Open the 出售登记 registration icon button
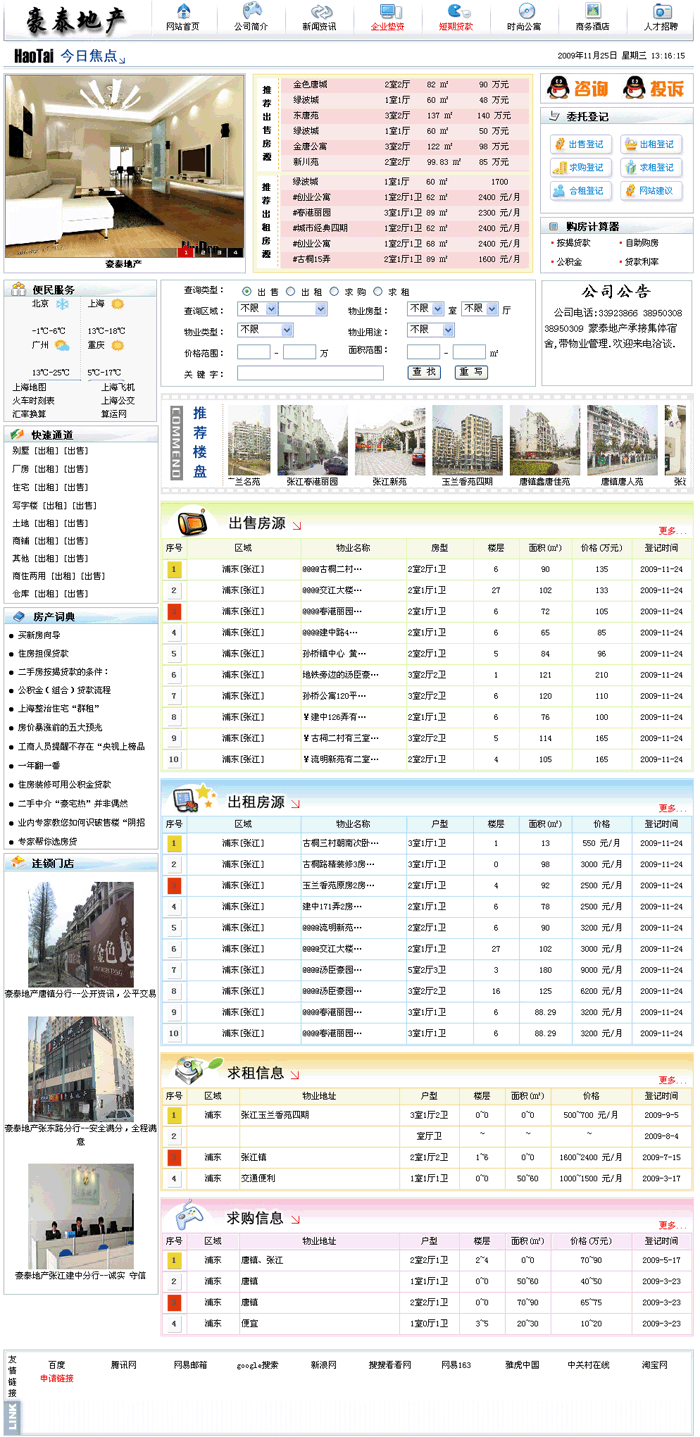 click(579, 144)
